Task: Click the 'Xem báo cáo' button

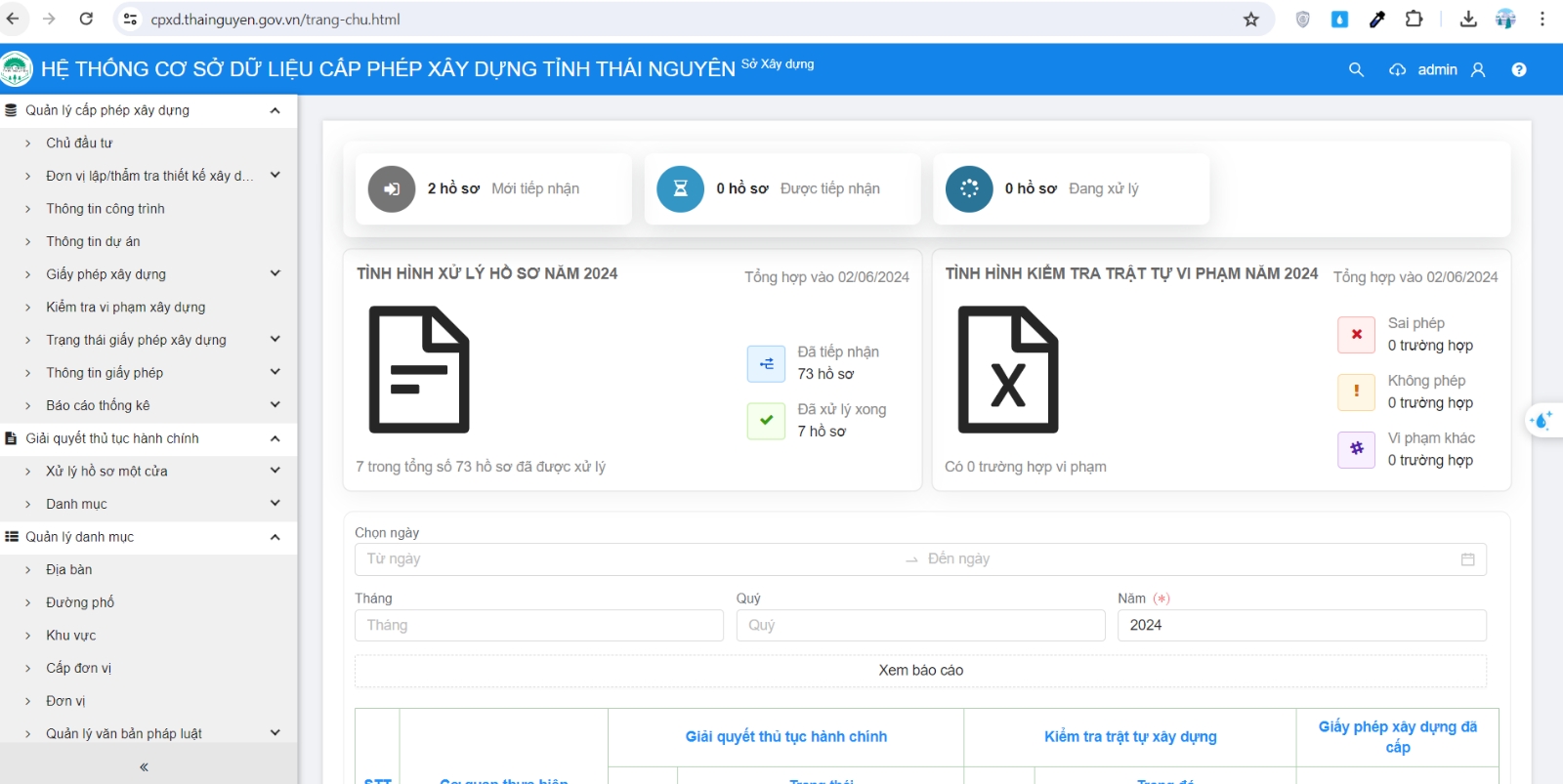Action: (920, 671)
